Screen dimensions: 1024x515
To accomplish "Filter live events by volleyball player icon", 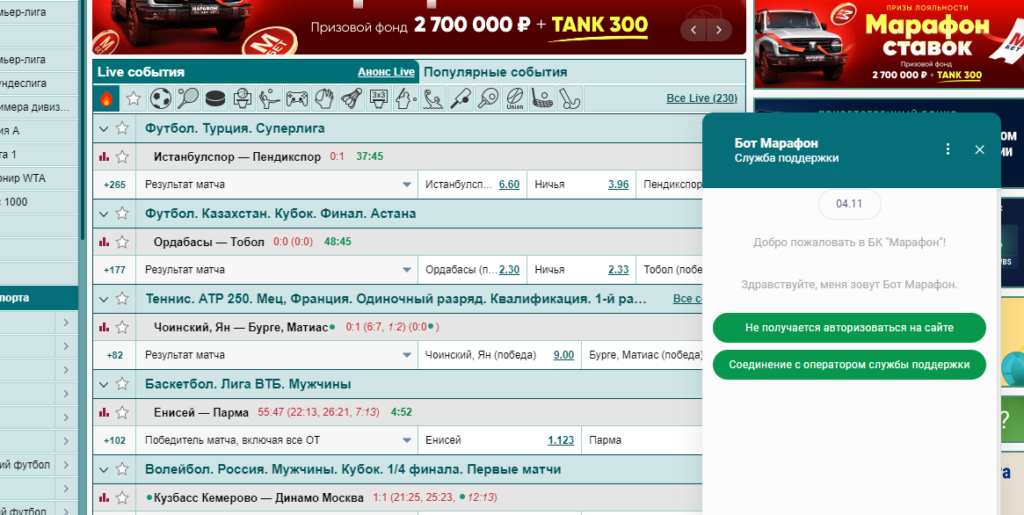I will click(x=269, y=99).
